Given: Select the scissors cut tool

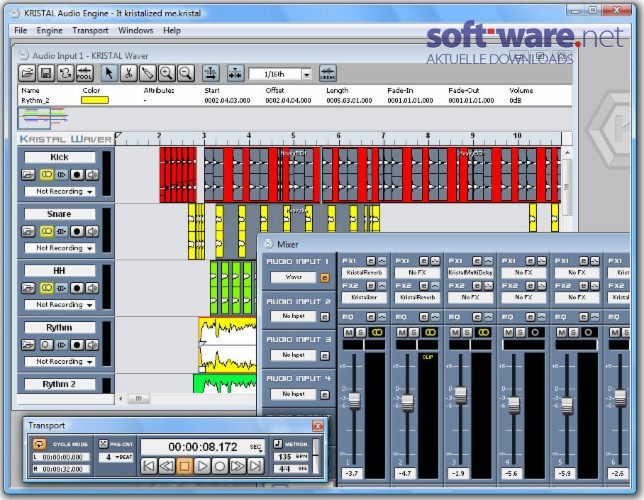Looking at the screenshot, I should [x=129, y=74].
